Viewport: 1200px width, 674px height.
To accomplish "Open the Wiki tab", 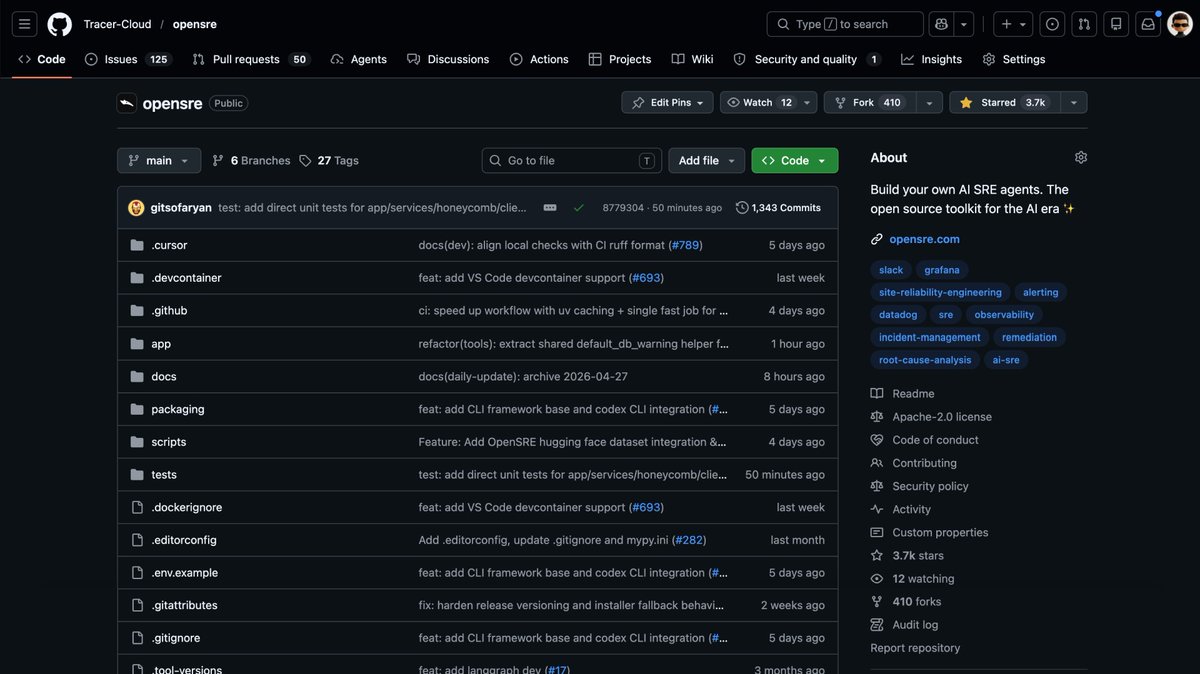I will click(x=693, y=59).
